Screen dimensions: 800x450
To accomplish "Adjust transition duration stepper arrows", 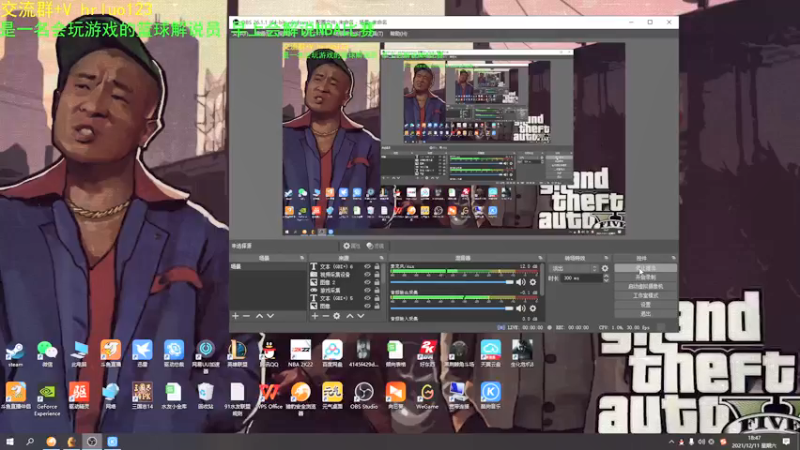I will tap(606, 279).
